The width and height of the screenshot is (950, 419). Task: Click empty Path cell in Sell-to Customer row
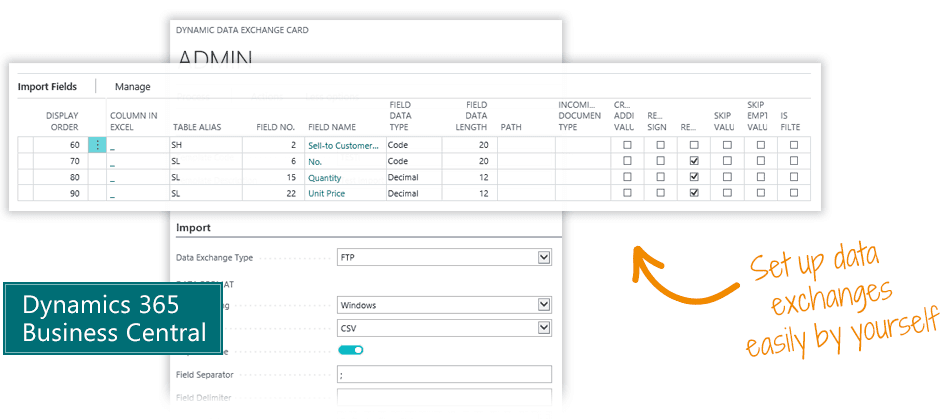[x=526, y=145]
